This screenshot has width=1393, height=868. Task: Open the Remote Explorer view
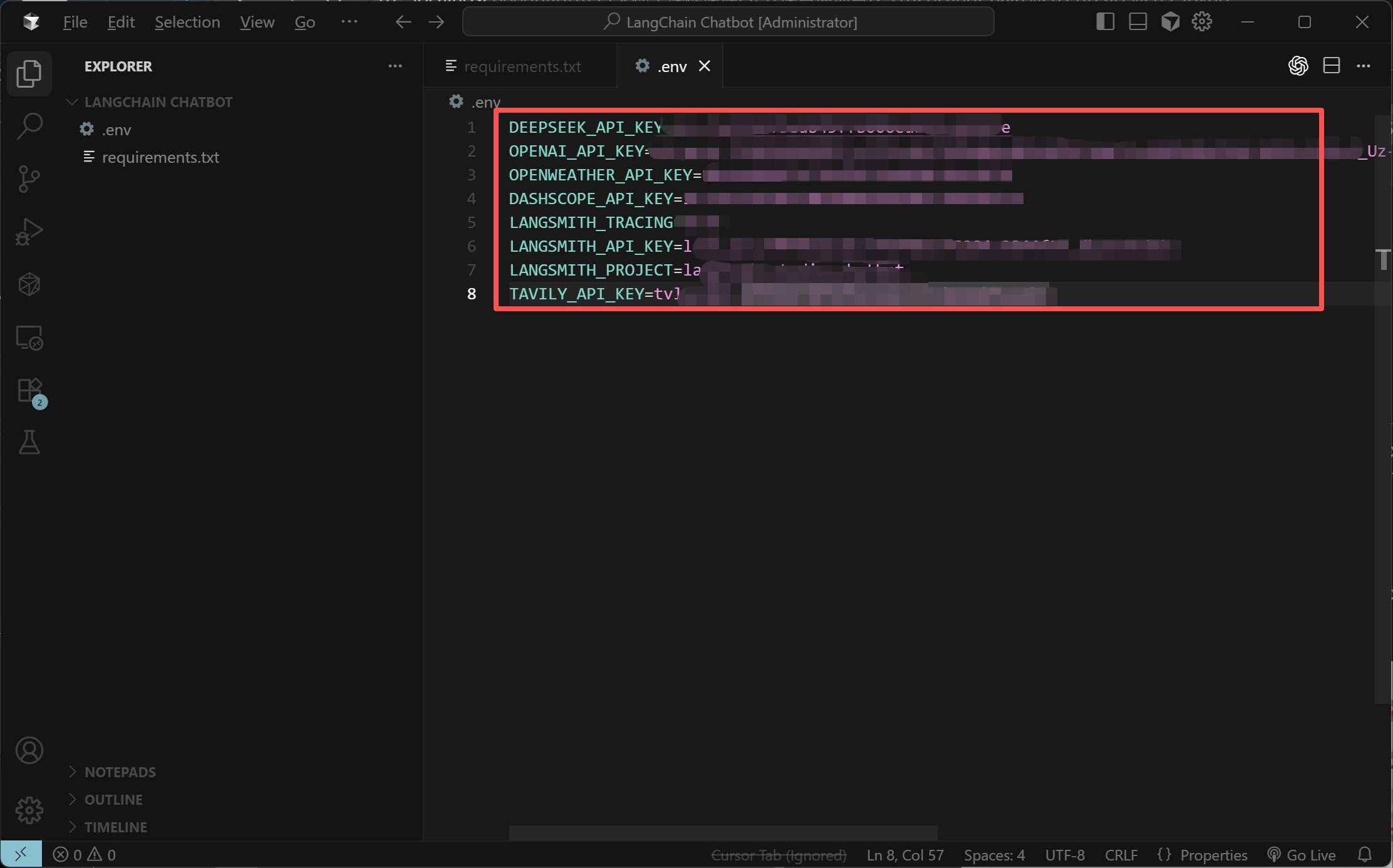tap(29, 338)
